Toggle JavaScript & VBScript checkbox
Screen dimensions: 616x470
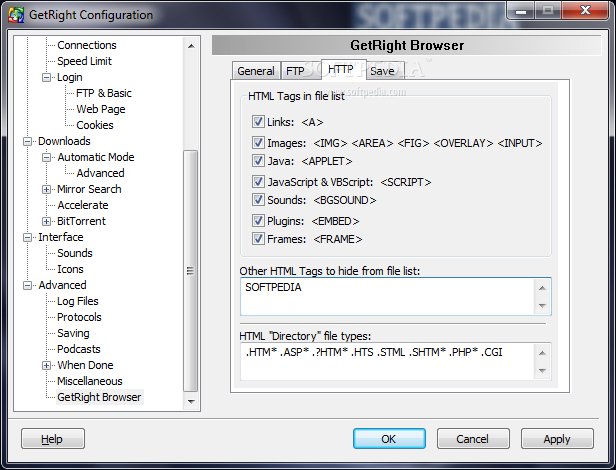coord(258,182)
